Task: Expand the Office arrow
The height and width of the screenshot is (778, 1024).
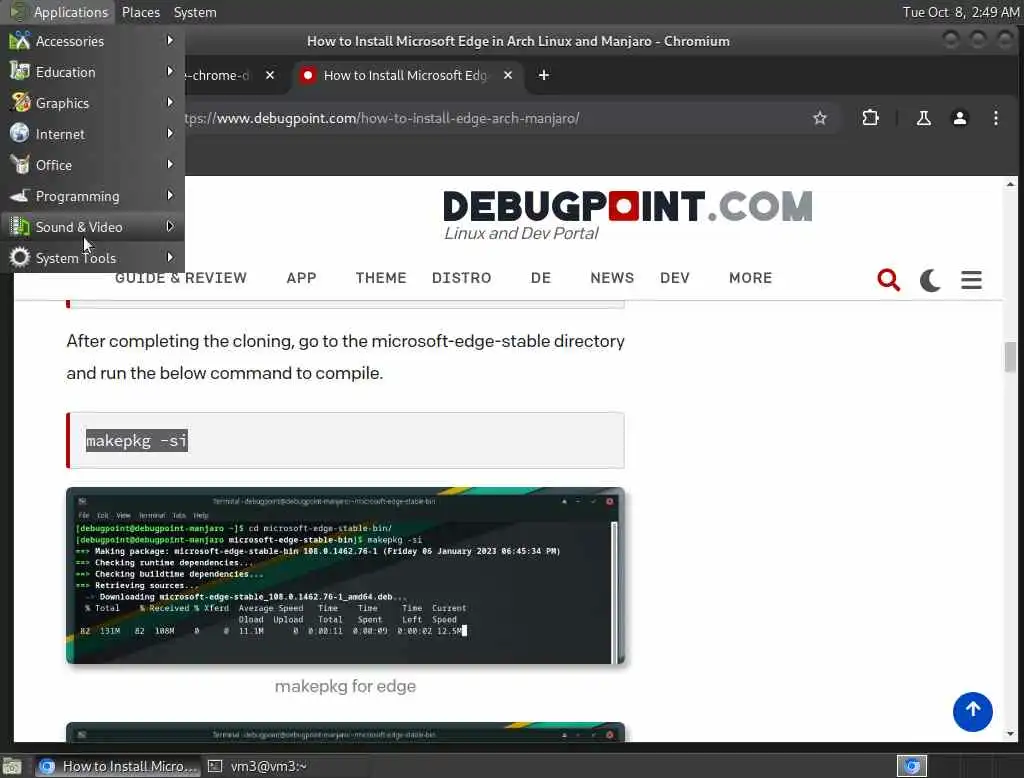Action: [170, 165]
